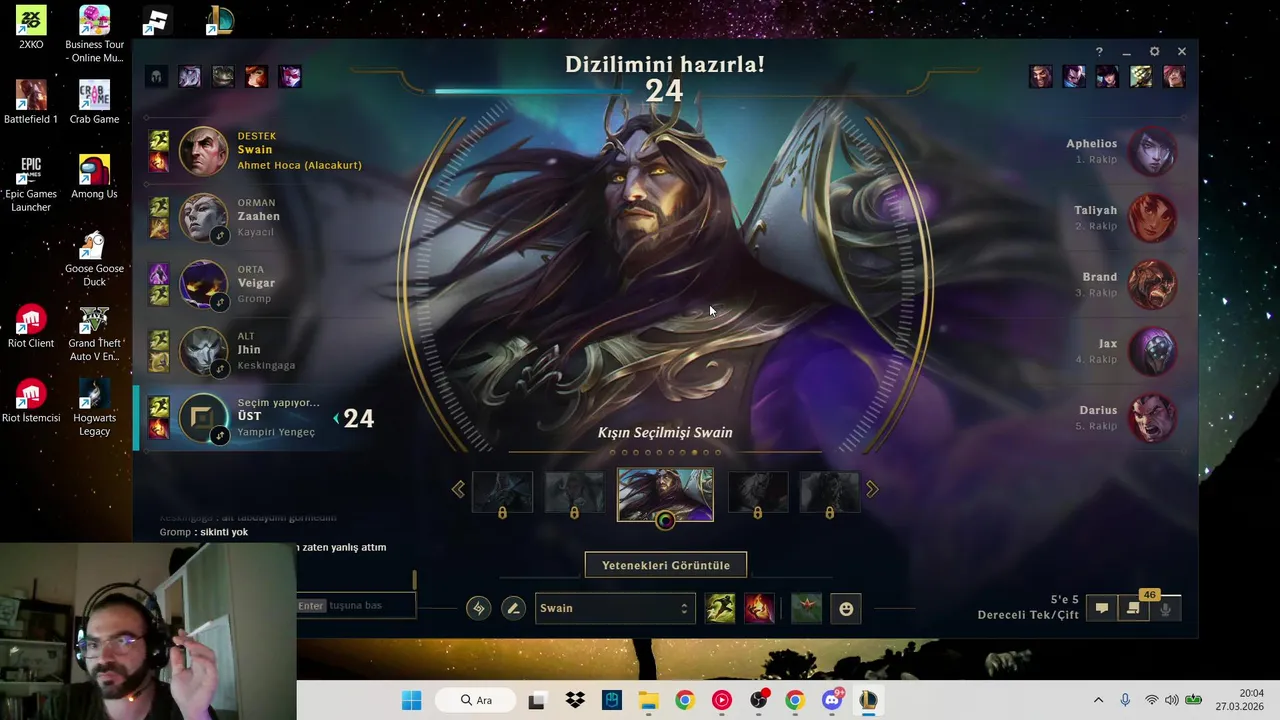Image resolution: width=1280 pixels, height=720 pixels.
Task: Open the ward skin selector icon
Action: (x=806, y=608)
